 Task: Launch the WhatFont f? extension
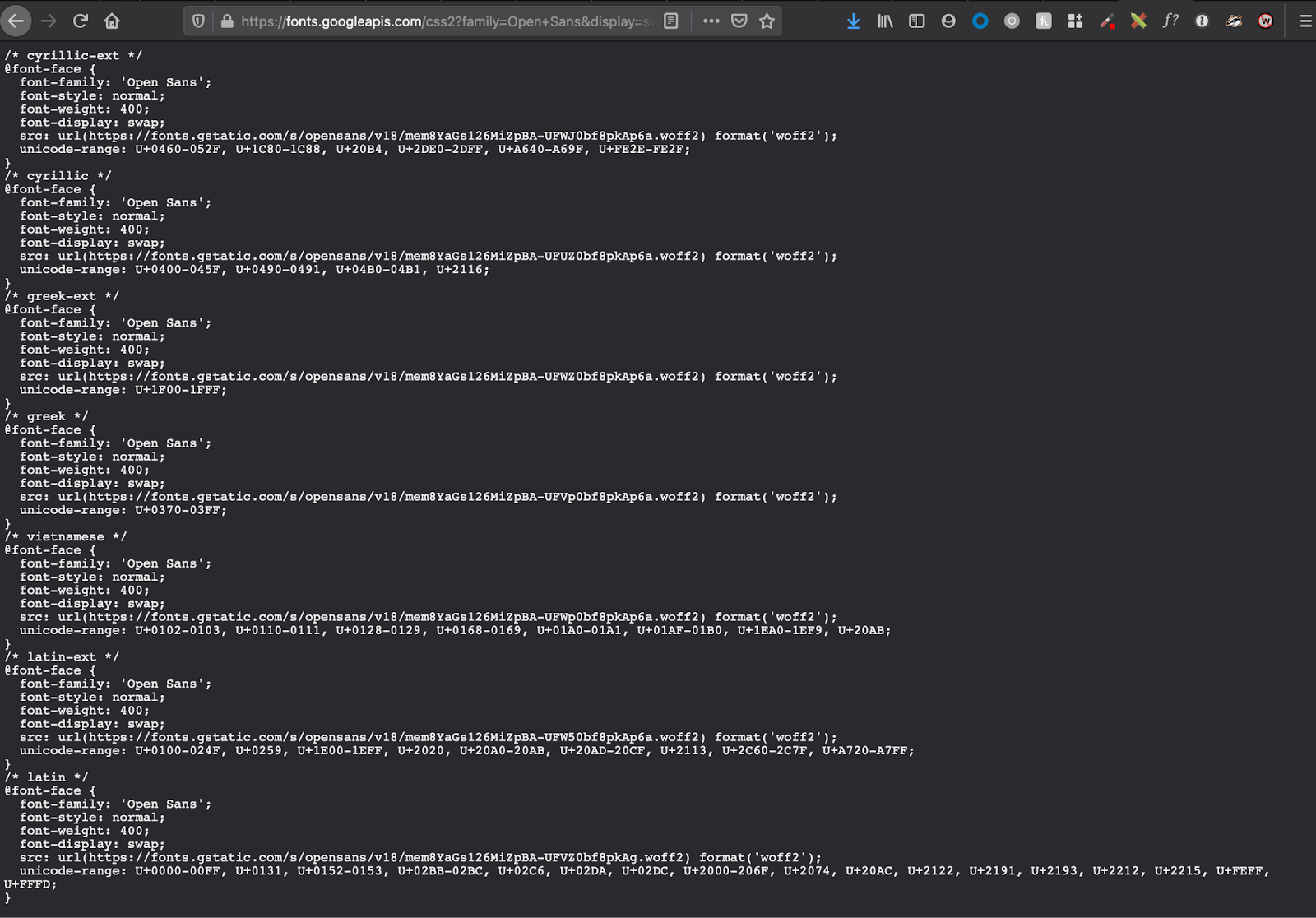[1170, 21]
